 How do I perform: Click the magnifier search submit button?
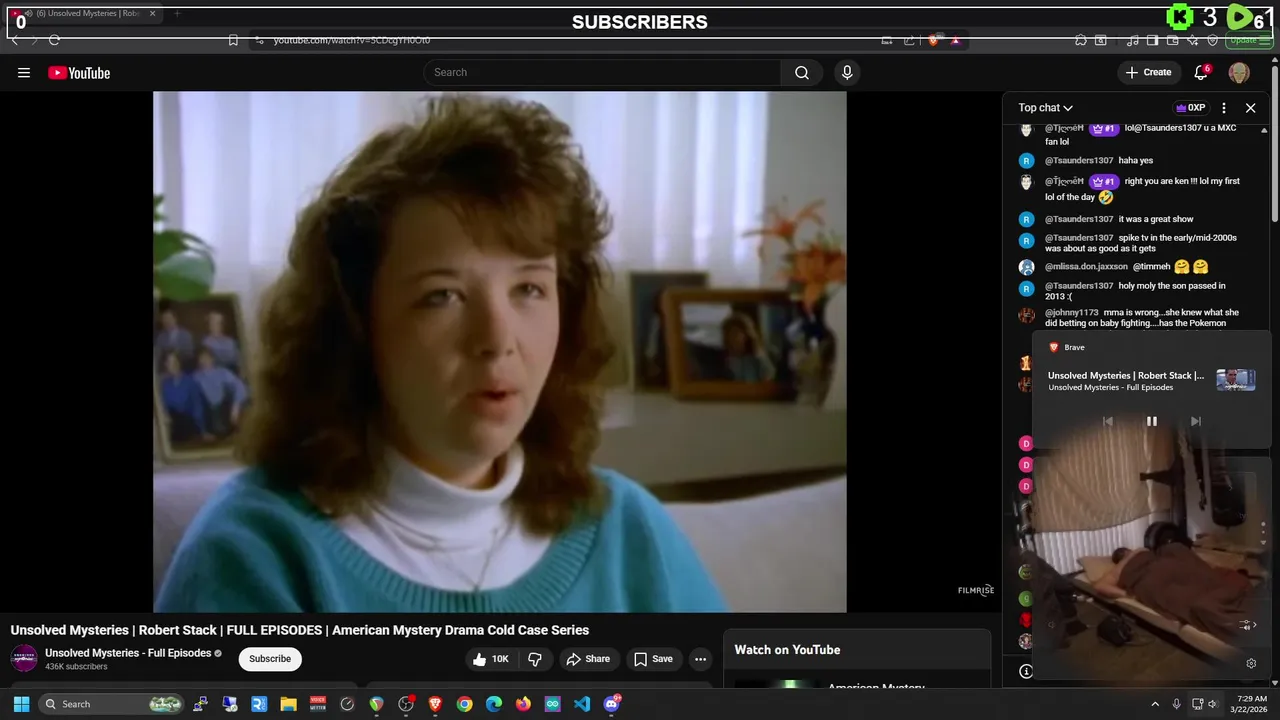[802, 72]
